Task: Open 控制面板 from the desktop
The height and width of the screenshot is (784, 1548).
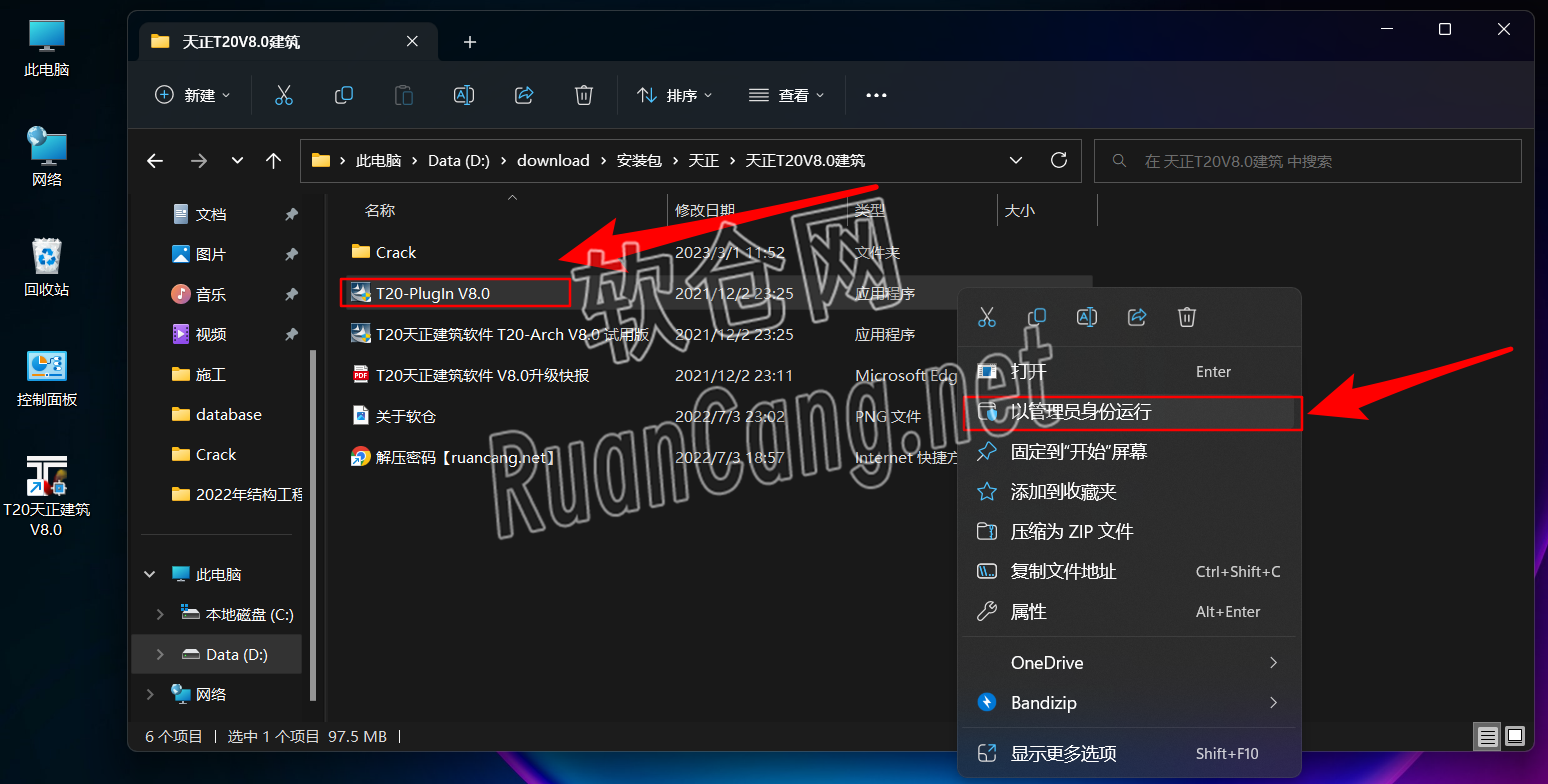Action: coord(46,378)
